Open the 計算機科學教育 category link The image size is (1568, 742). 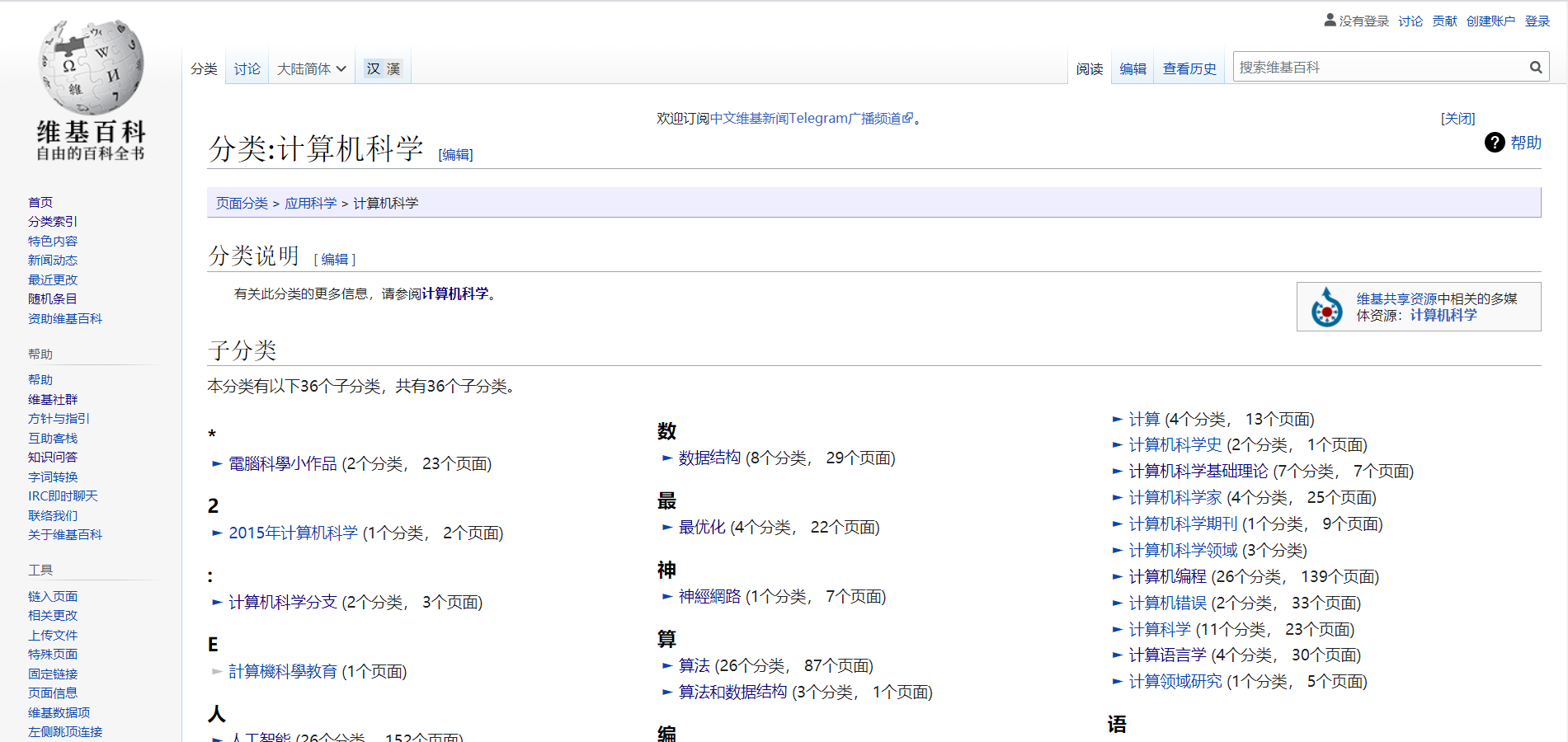283,672
